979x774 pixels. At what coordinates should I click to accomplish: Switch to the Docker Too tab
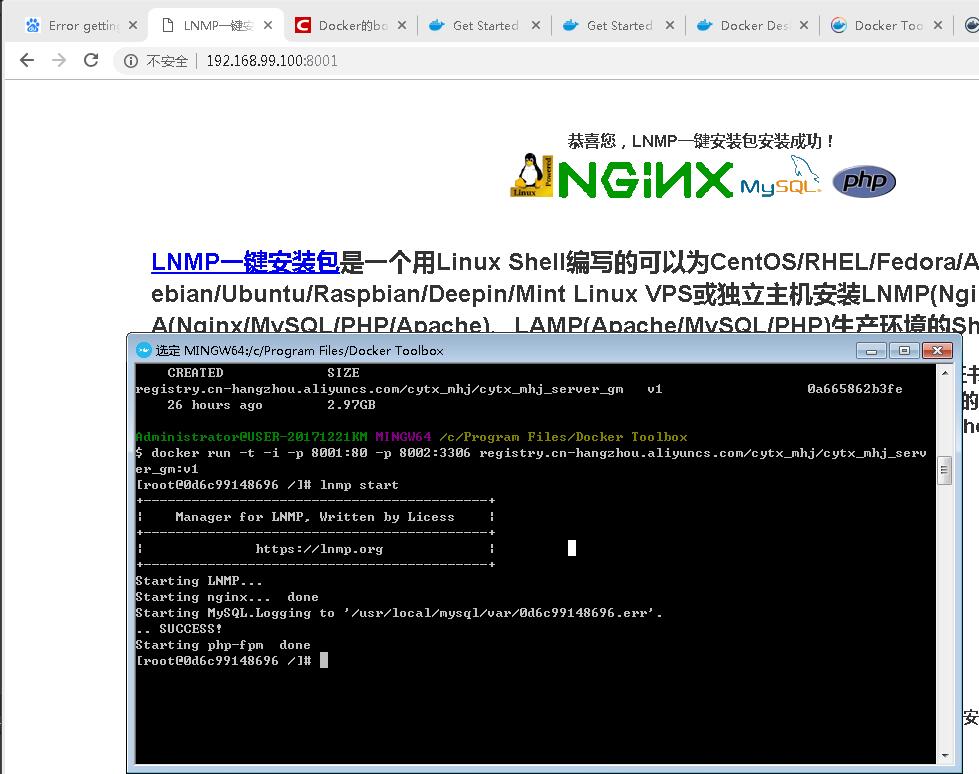tap(888, 26)
